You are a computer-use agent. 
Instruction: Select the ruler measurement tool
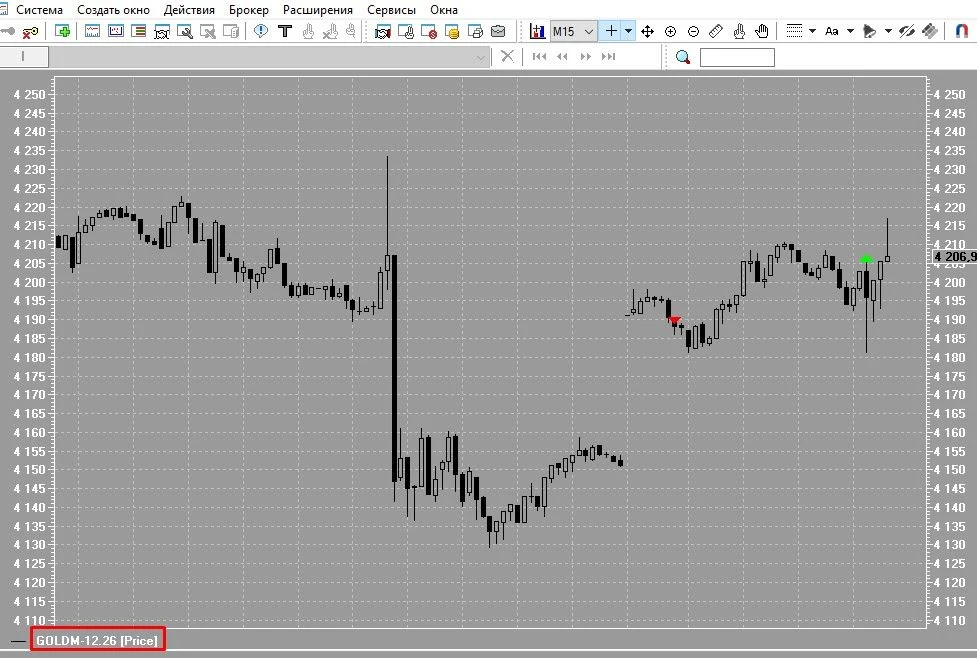pyautogui.click(x=717, y=31)
